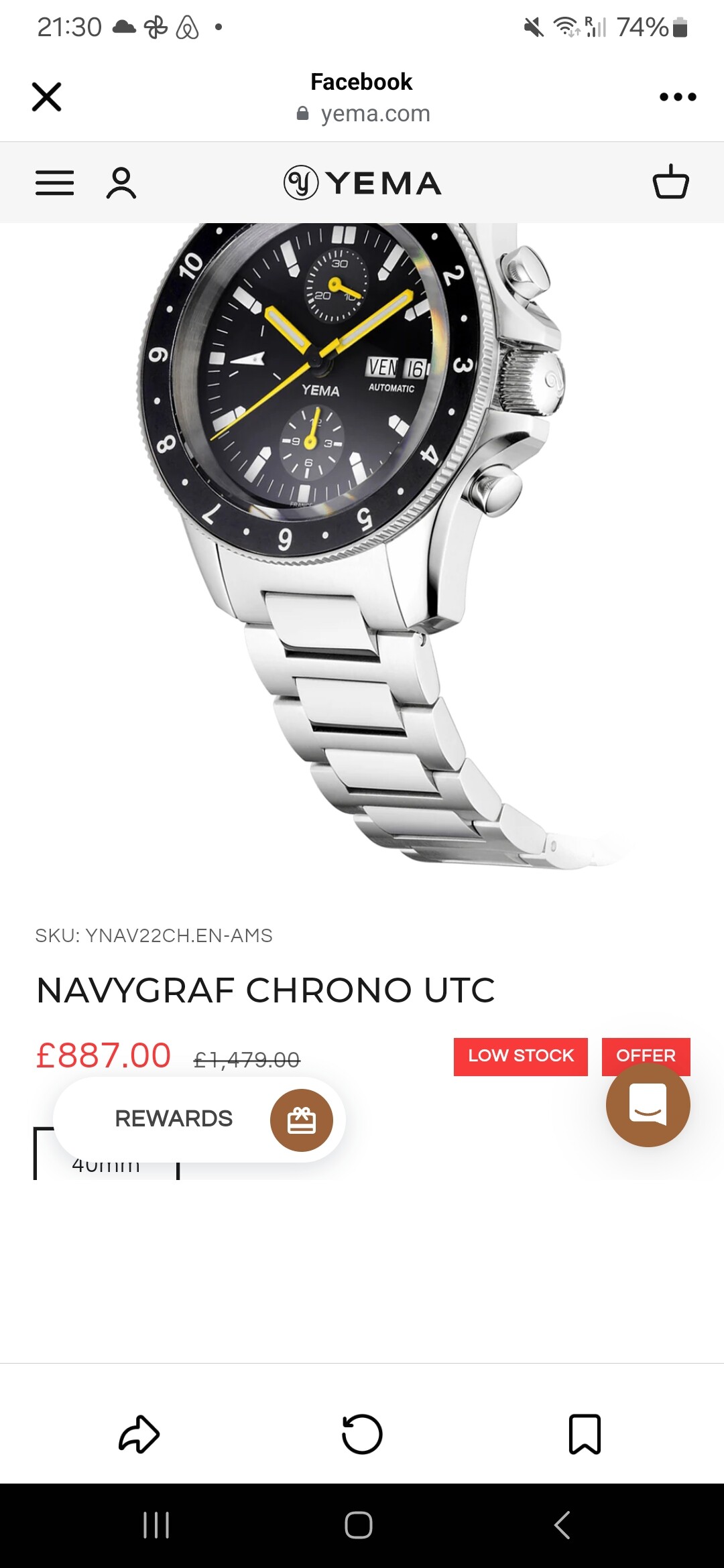The width and height of the screenshot is (724, 1568).
Task: Tap the Android back arrow
Action: 562,1525
